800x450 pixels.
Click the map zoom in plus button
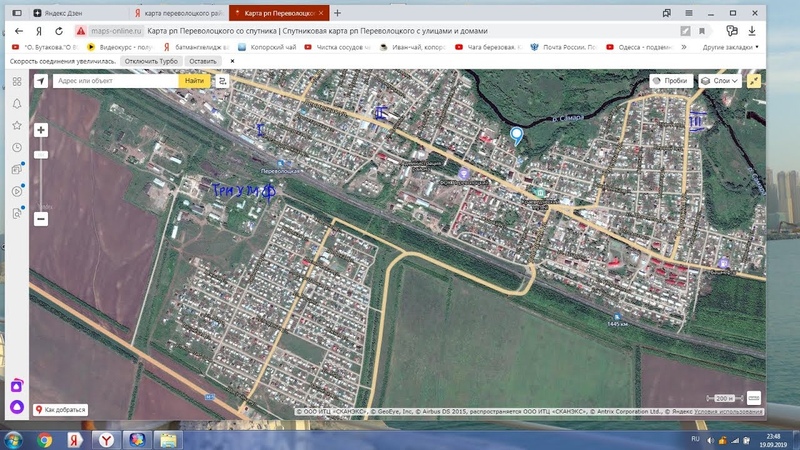click(41, 130)
